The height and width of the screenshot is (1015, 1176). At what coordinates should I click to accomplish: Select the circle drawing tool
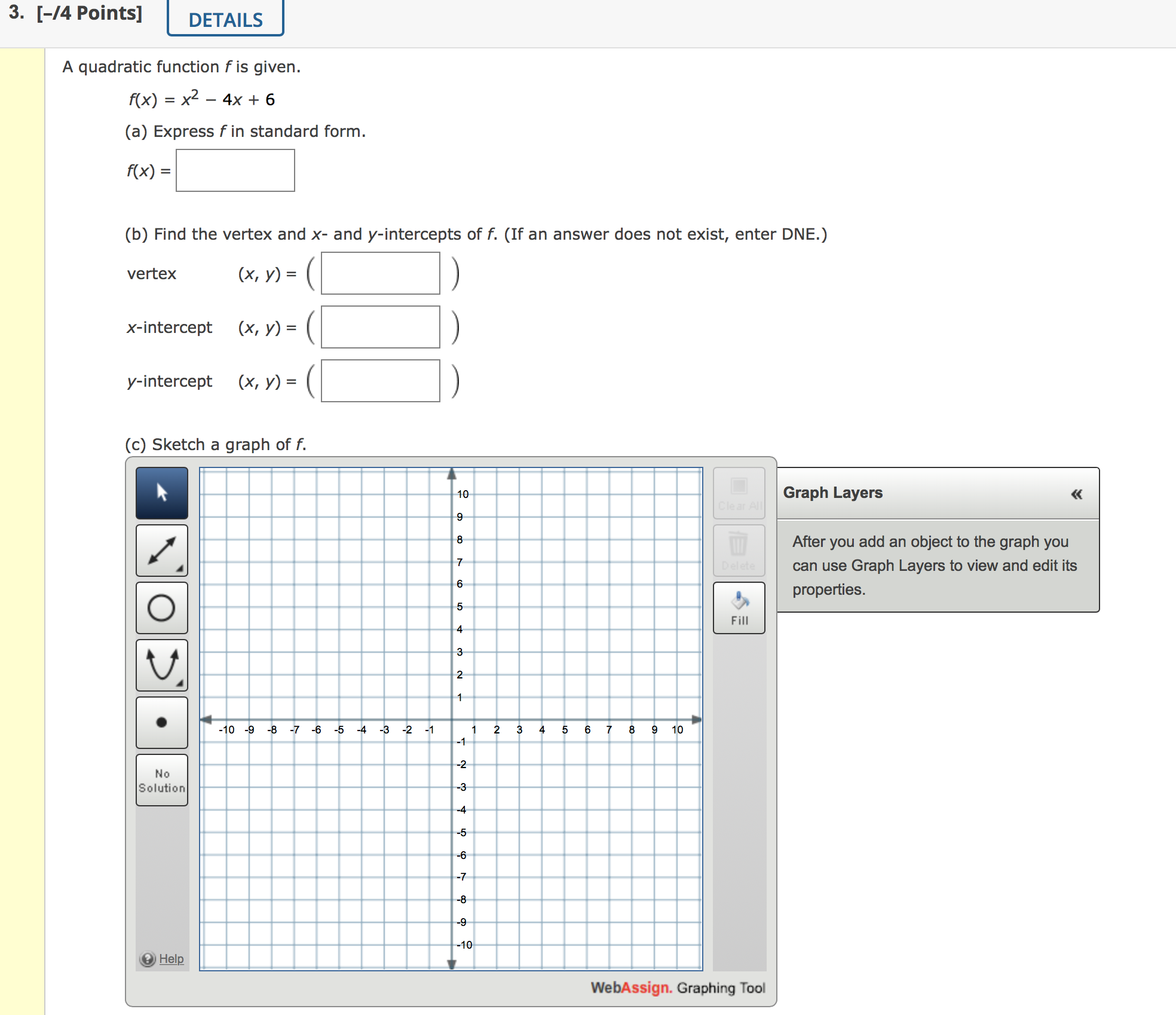tap(161, 607)
